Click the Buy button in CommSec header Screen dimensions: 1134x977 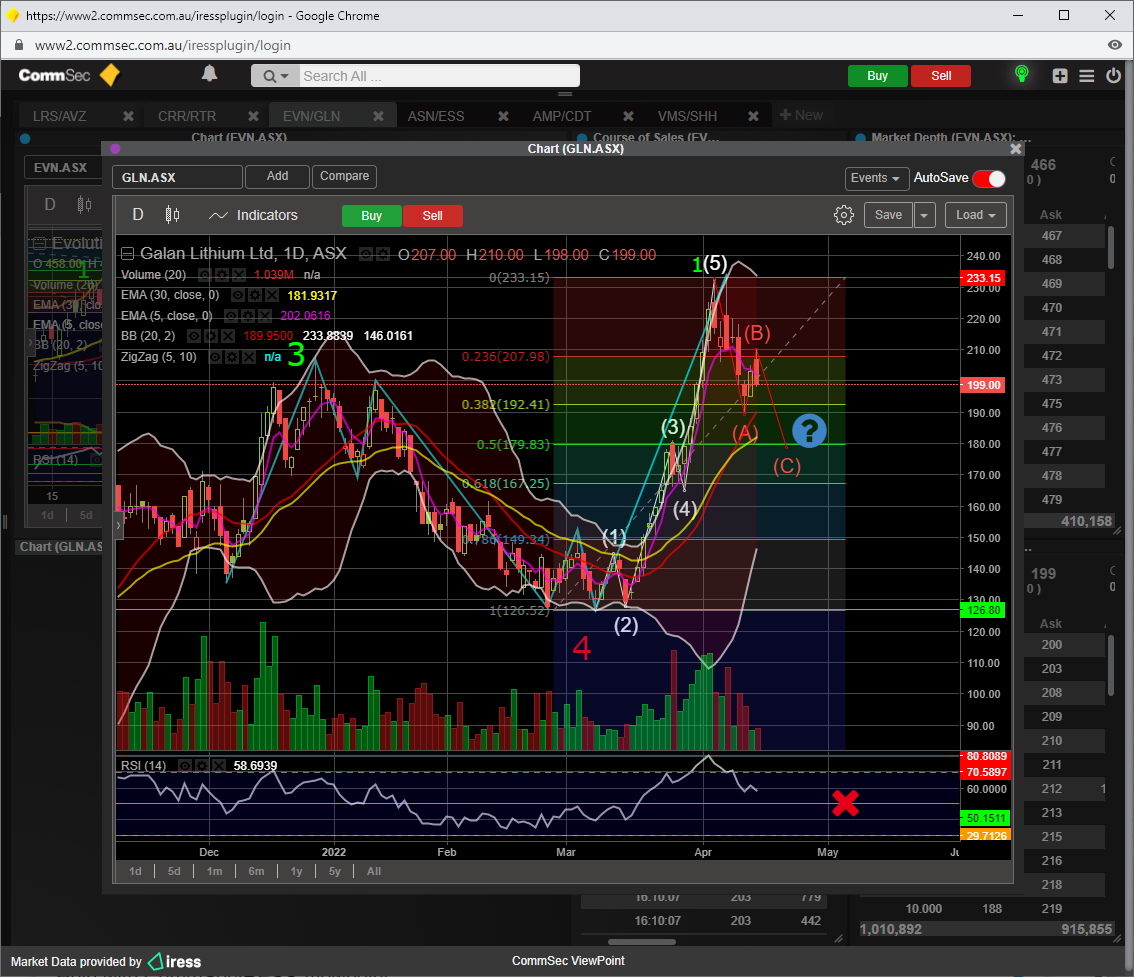tap(877, 76)
